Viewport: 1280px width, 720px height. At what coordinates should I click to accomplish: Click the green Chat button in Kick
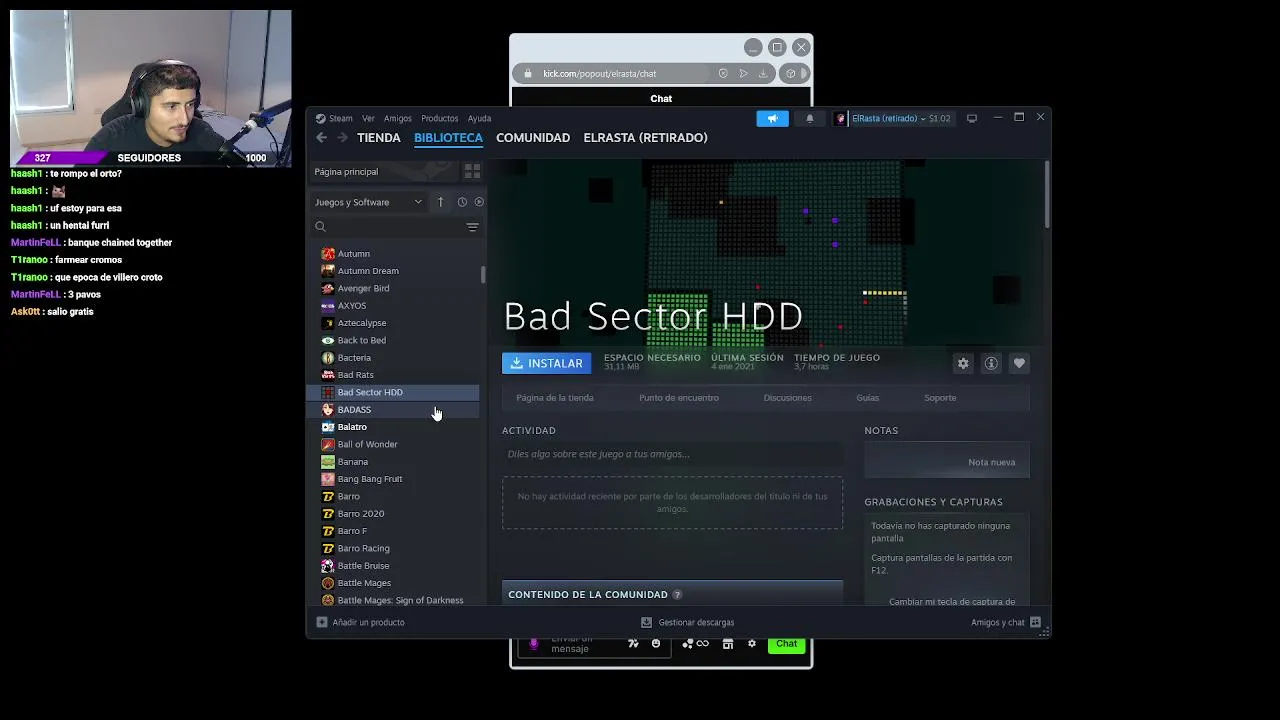coord(787,644)
